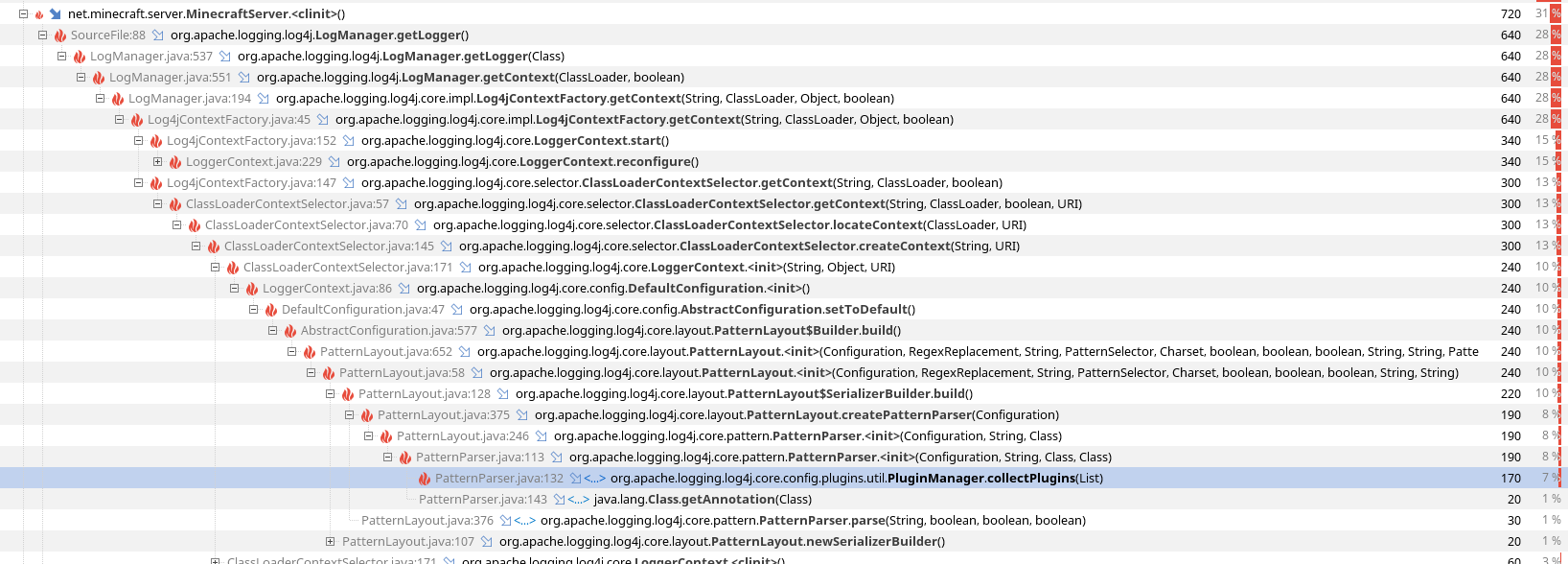1568x564 pixels.
Task: Click the flame icon beside LogManager.java:537
Action: 80,57
